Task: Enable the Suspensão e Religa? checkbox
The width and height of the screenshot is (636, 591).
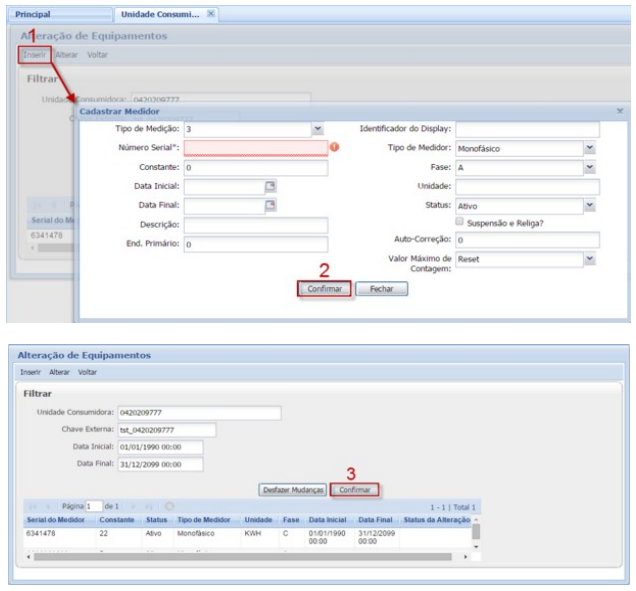Action: click(x=460, y=223)
